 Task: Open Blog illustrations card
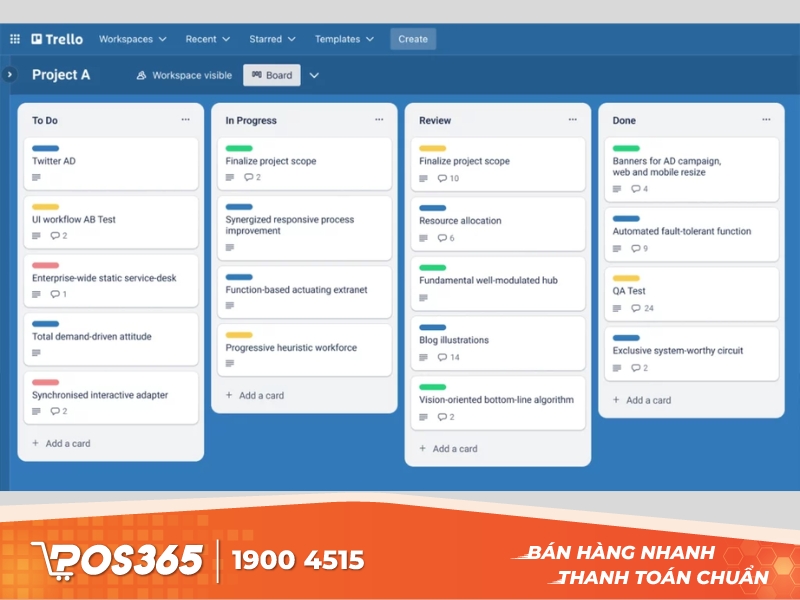point(498,343)
